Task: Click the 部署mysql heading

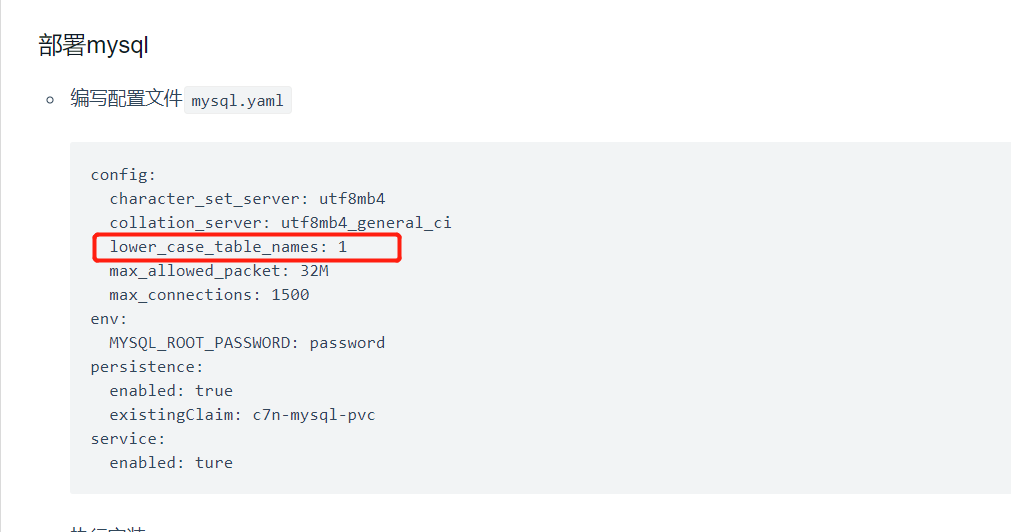Action: click(x=93, y=45)
